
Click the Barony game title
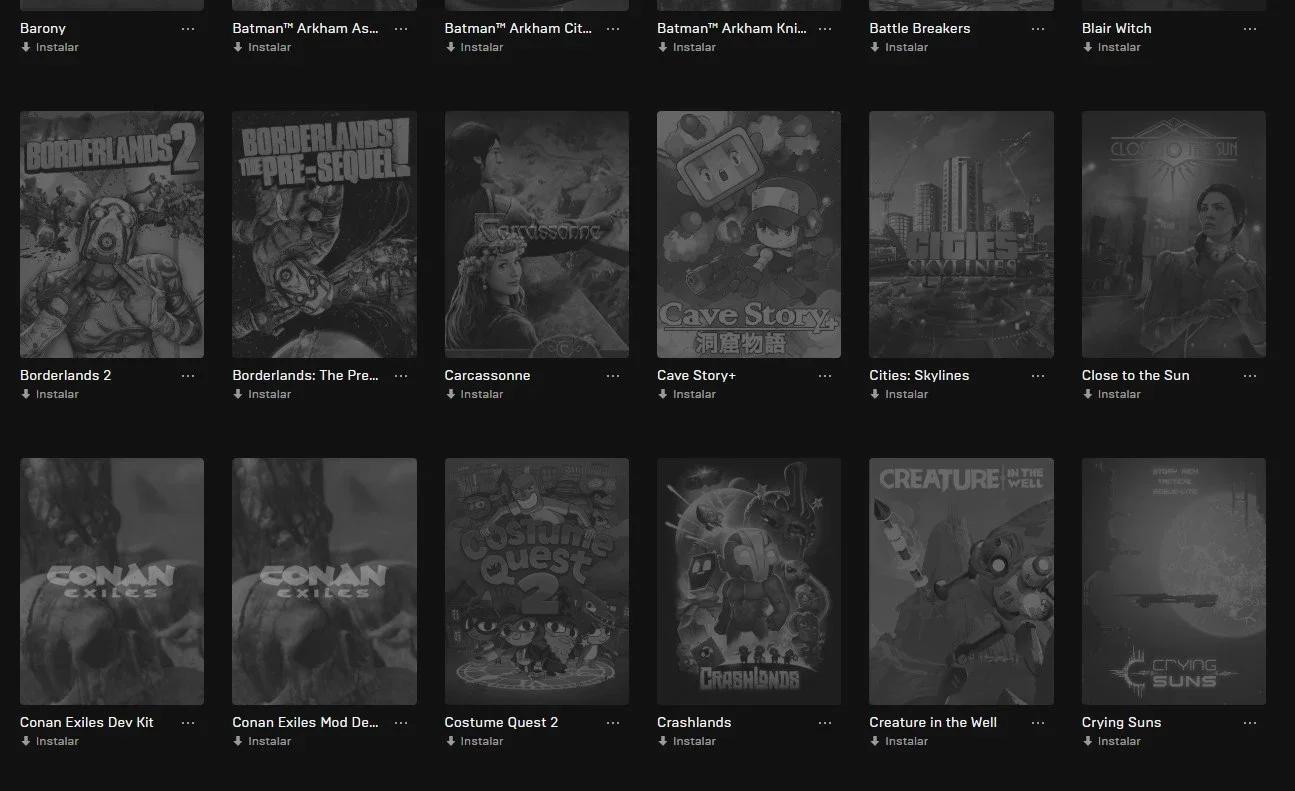coord(43,28)
